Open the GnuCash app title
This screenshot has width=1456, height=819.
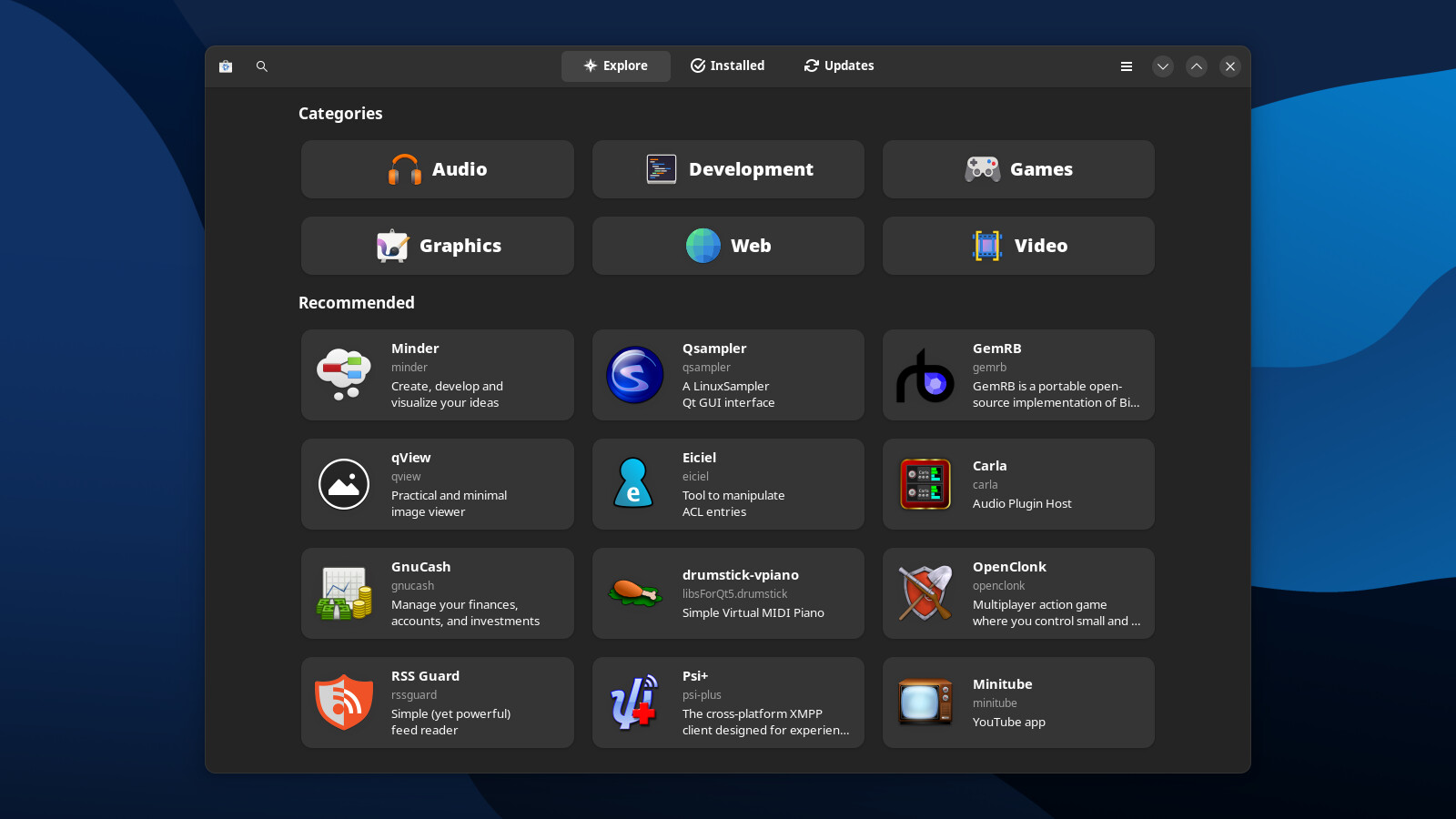421,567
